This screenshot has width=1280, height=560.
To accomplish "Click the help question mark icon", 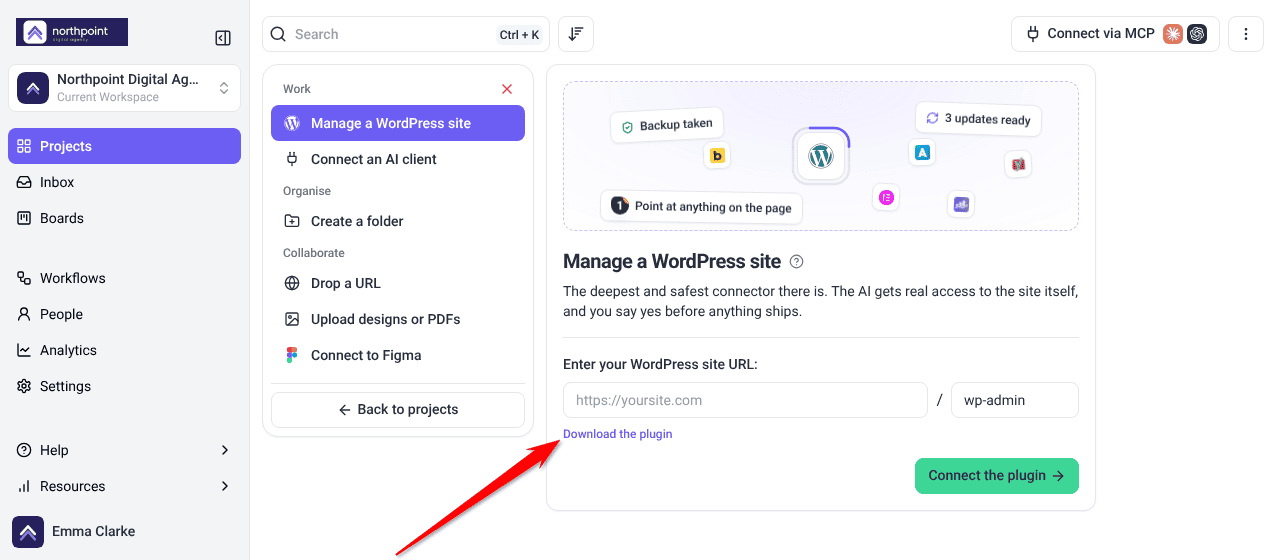I will pyautogui.click(x=797, y=262).
